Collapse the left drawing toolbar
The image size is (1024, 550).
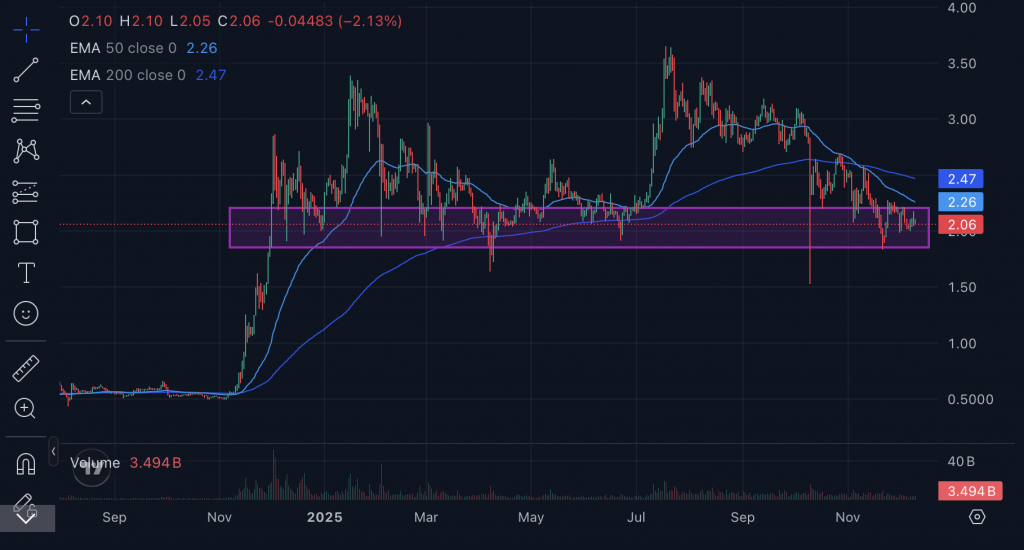click(52, 452)
